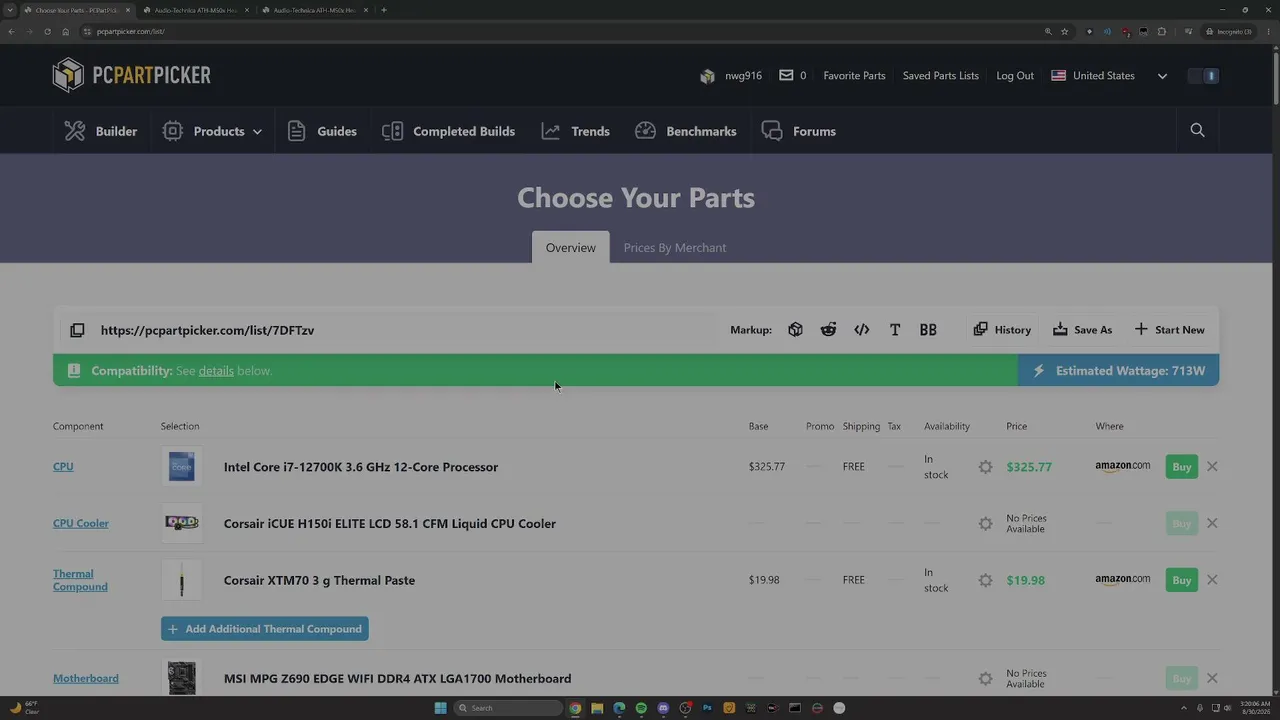Visit the Forums section

(799, 131)
